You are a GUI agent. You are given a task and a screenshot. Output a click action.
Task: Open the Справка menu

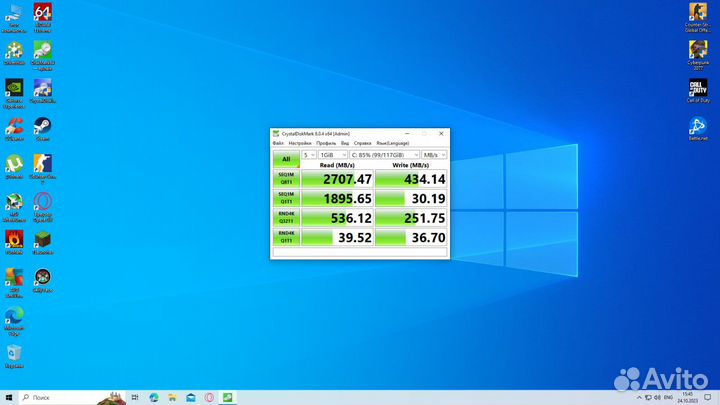[362, 143]
